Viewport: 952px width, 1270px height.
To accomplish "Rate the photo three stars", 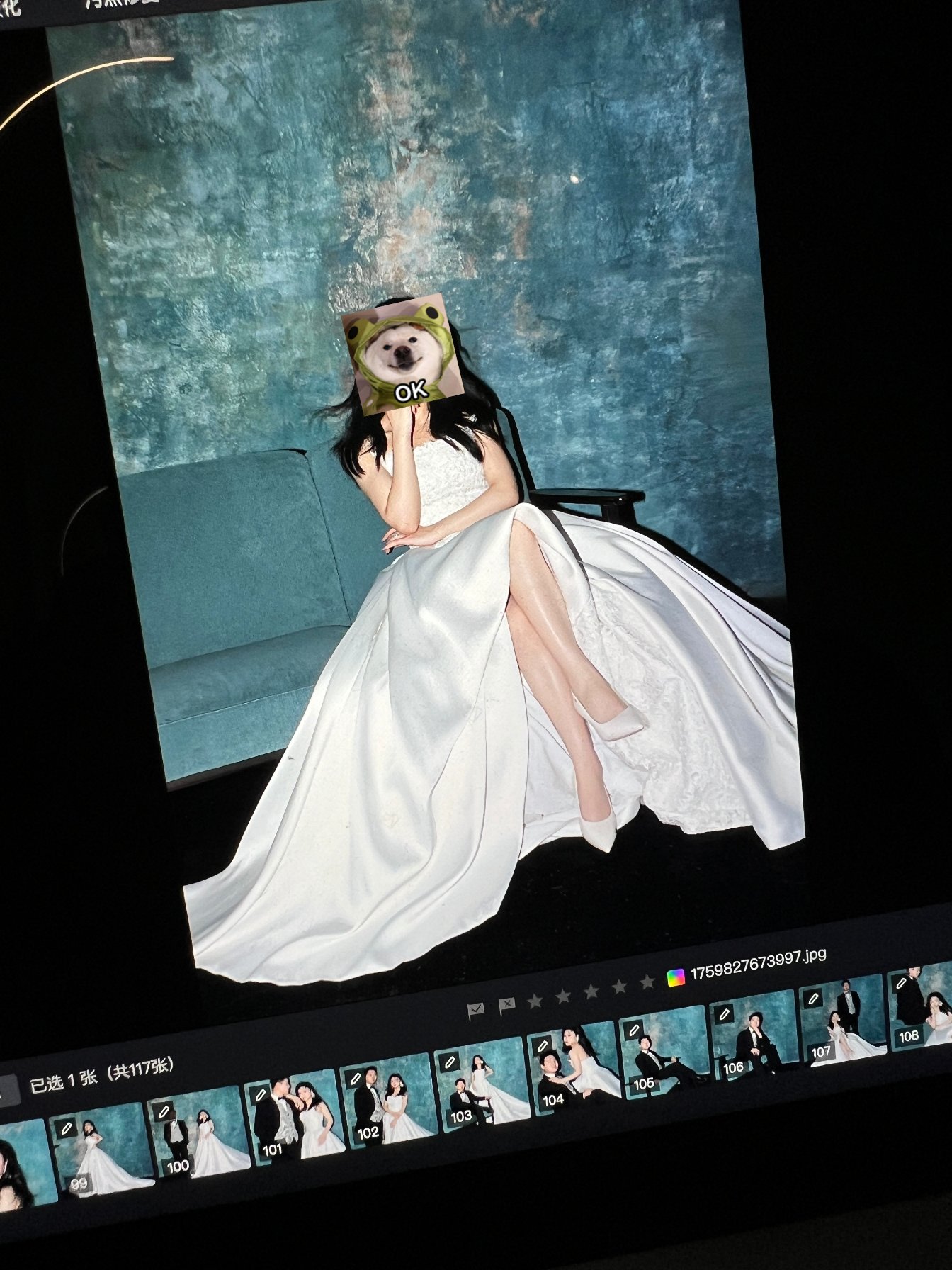I will click(x=591, y=992).
